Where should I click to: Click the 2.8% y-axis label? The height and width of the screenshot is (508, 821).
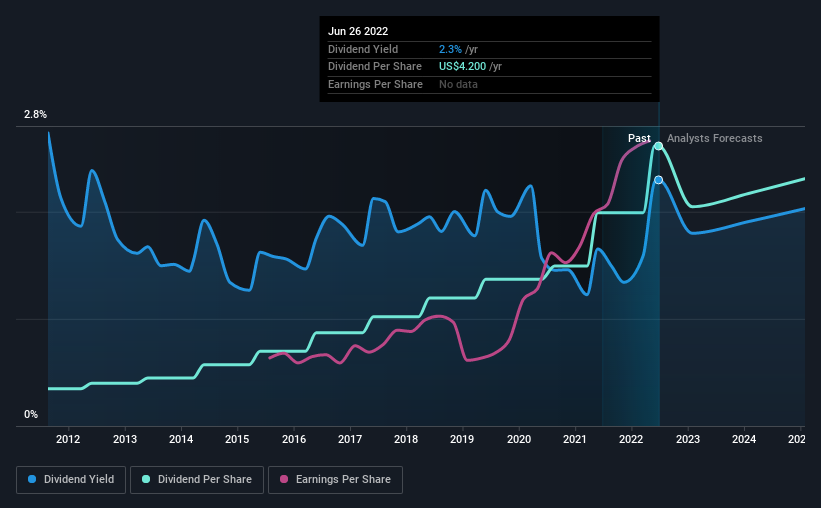pyautogui.click(x=35, y=114)
